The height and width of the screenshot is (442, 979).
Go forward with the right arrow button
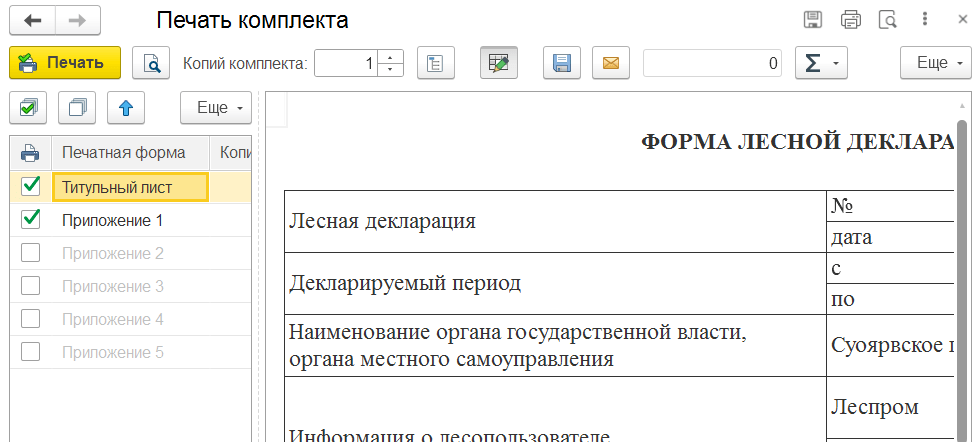[x=78, y=21]
